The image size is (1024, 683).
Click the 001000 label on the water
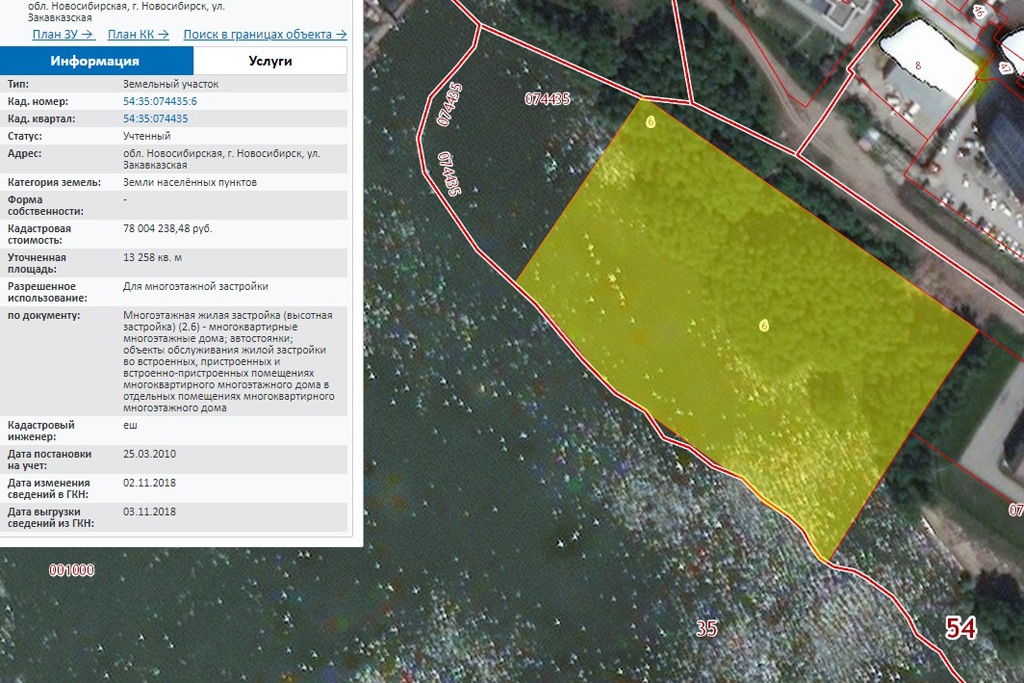tap(72, 571)
